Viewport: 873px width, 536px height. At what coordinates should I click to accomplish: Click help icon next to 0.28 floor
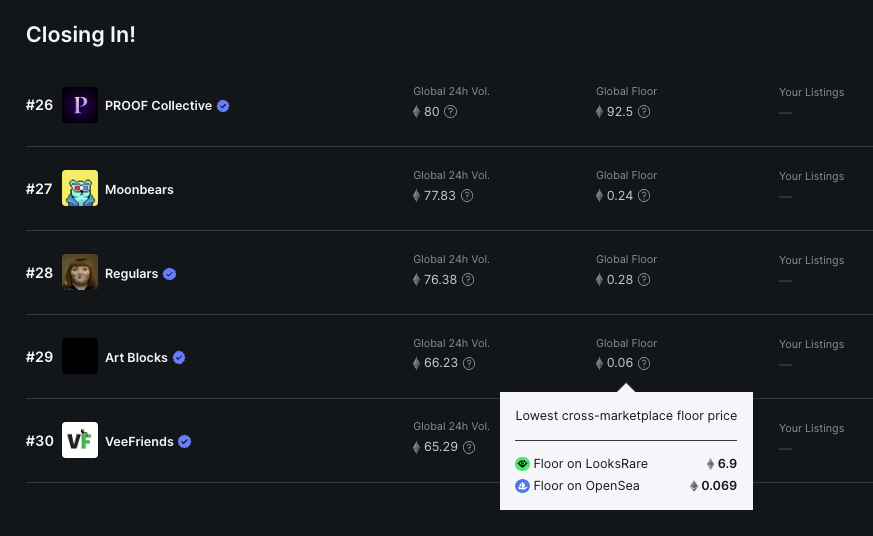pyautogui.click(x=644, y=279)
